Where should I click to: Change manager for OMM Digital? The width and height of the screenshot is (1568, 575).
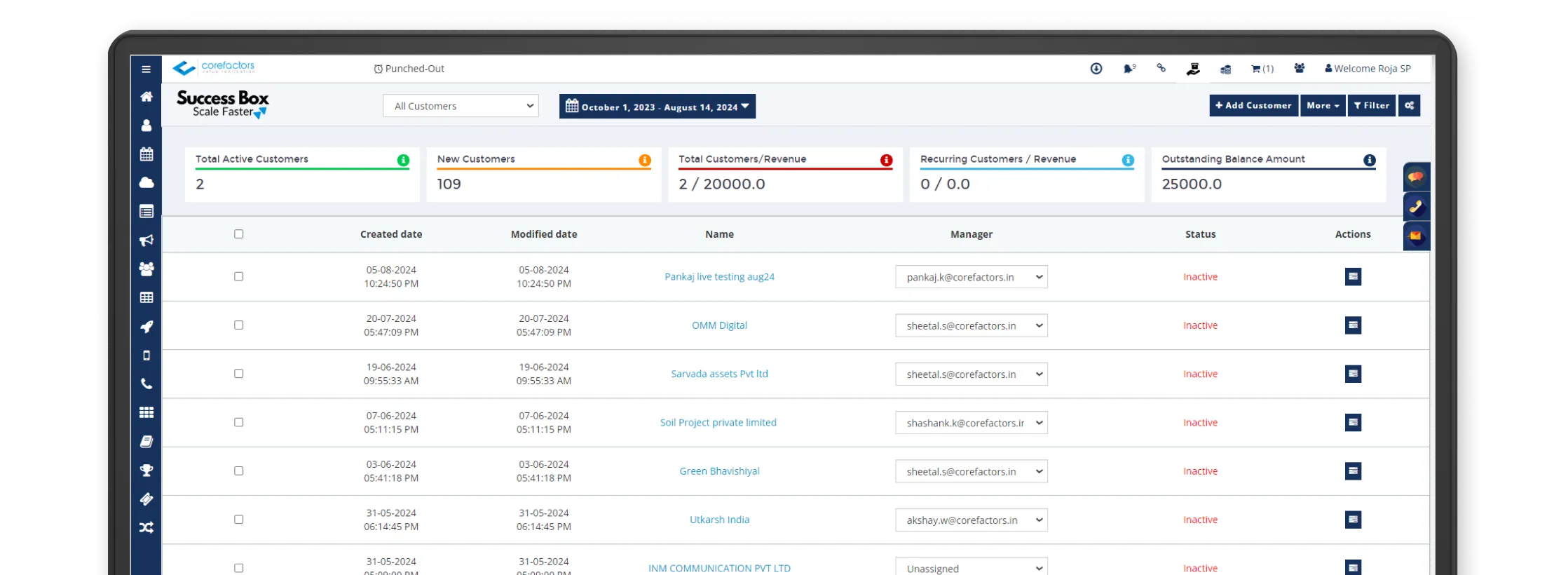tap(971, 325)
